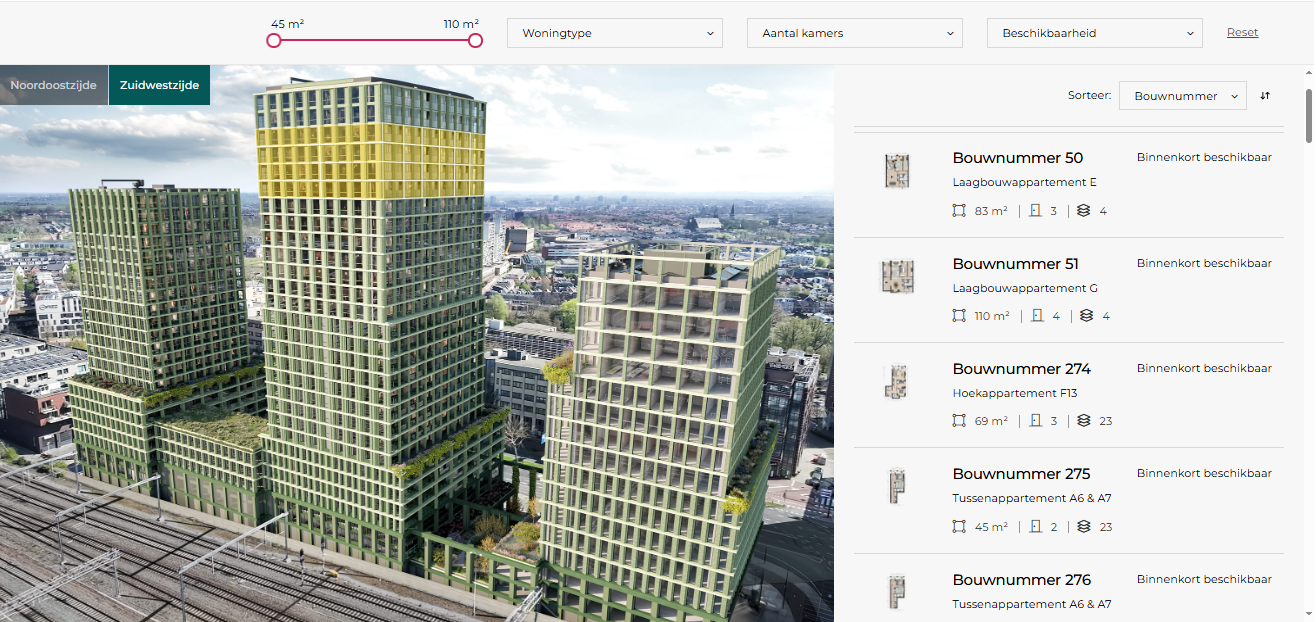Click area icon beside 45 m² in Bouwnummer 275
This screenshot has width=1316, height=622.
click(960, 527)
